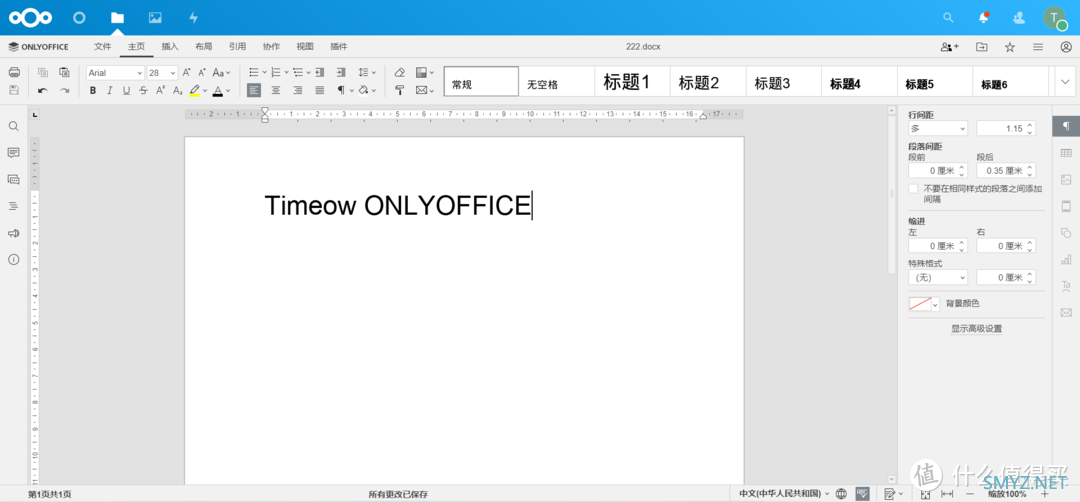
Task: Toggle strikethrough formatting
Action: (x=143, y=90)
